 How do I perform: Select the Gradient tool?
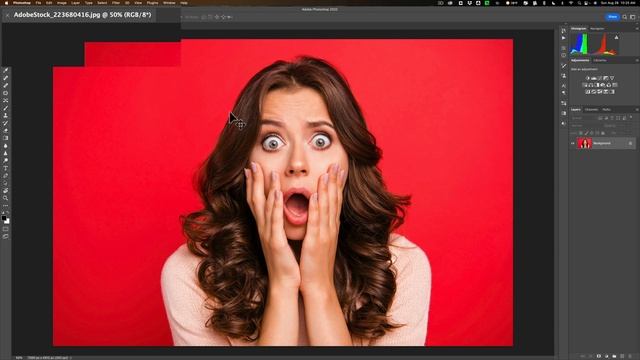coord(5,138)
